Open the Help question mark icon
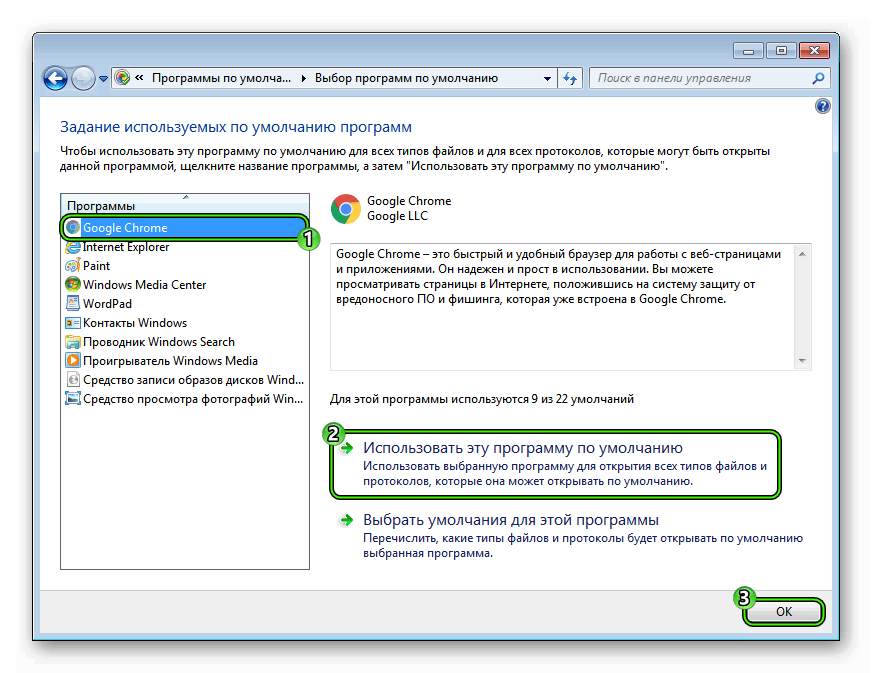Screen dimensions: 872x673 point(823,106)
